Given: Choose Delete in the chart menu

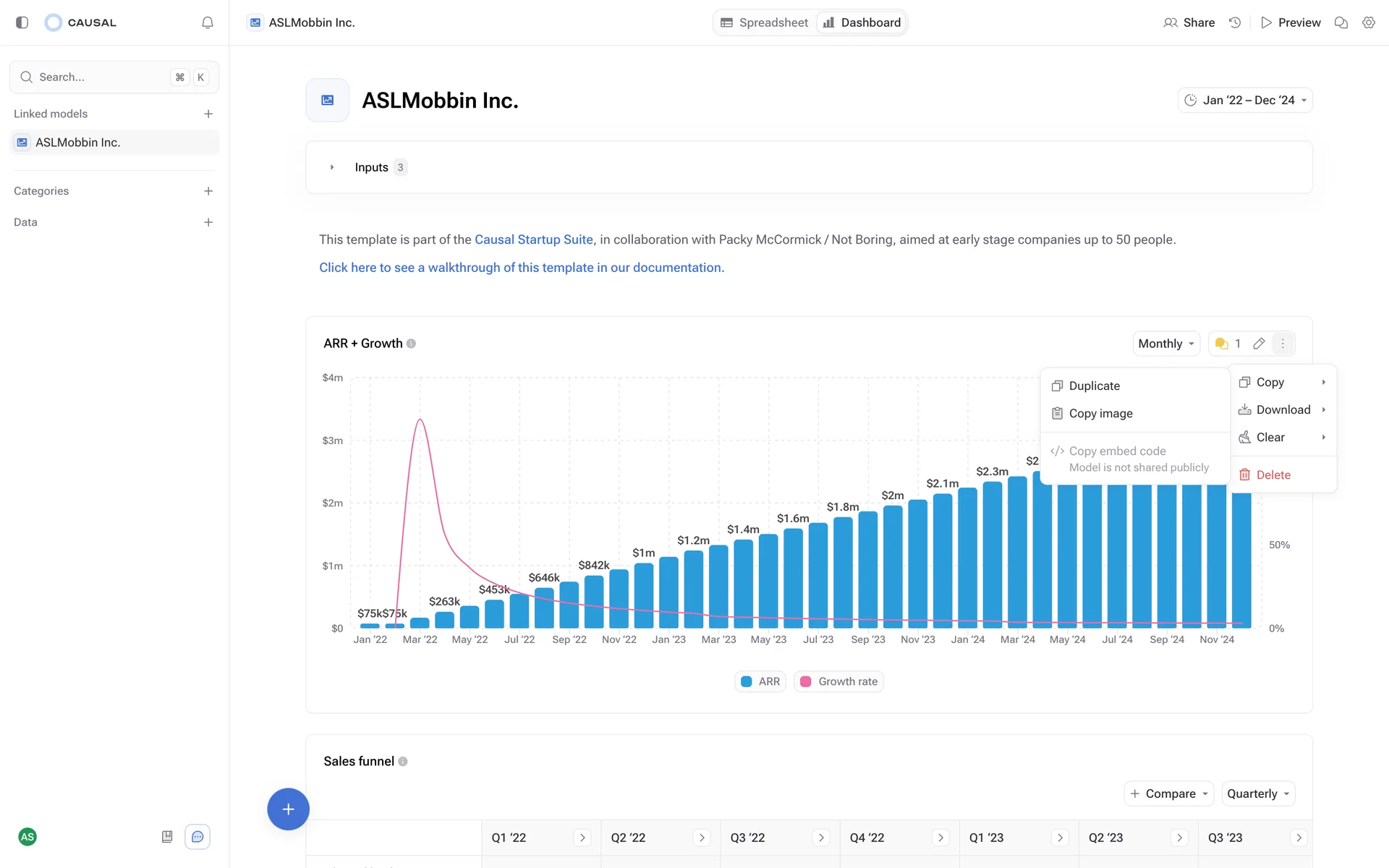Looking at the screenshot, I should 1273,475.
